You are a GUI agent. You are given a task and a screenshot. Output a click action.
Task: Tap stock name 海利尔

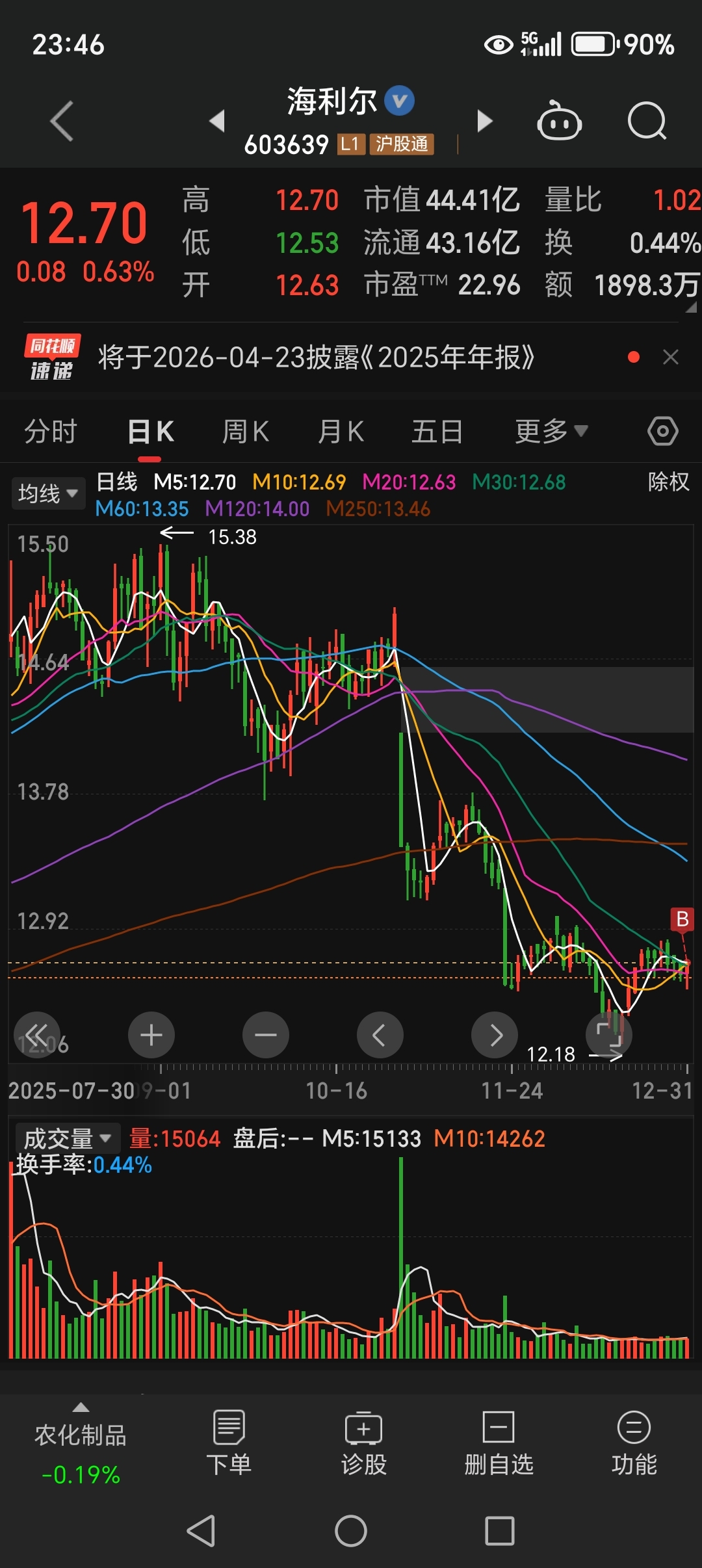coord(332,101)
